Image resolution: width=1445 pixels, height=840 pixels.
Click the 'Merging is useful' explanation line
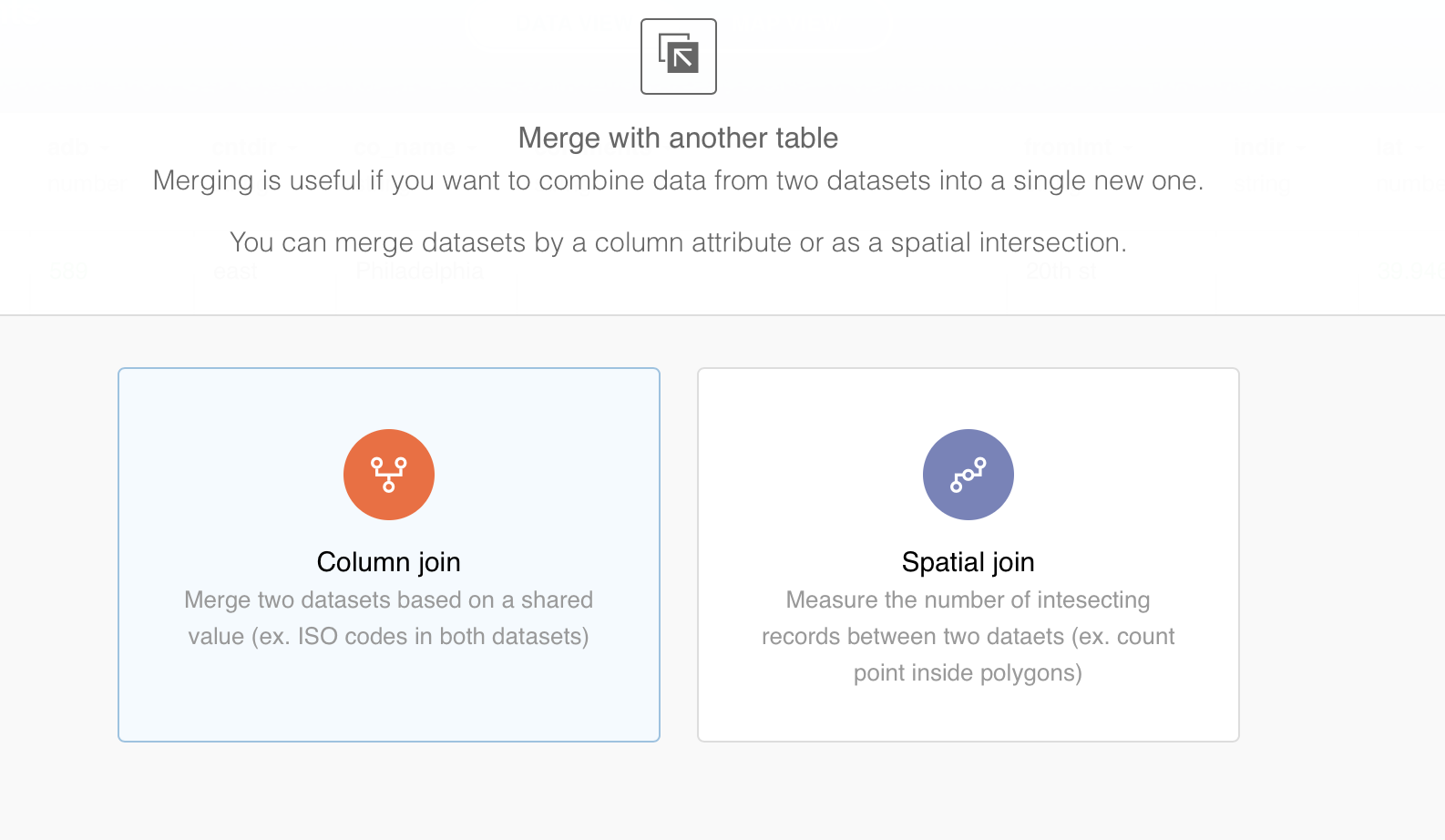678,181
